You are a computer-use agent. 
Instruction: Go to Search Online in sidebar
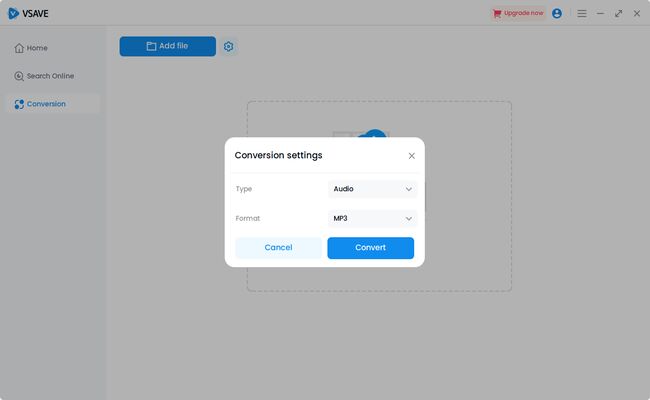(44, 76)
